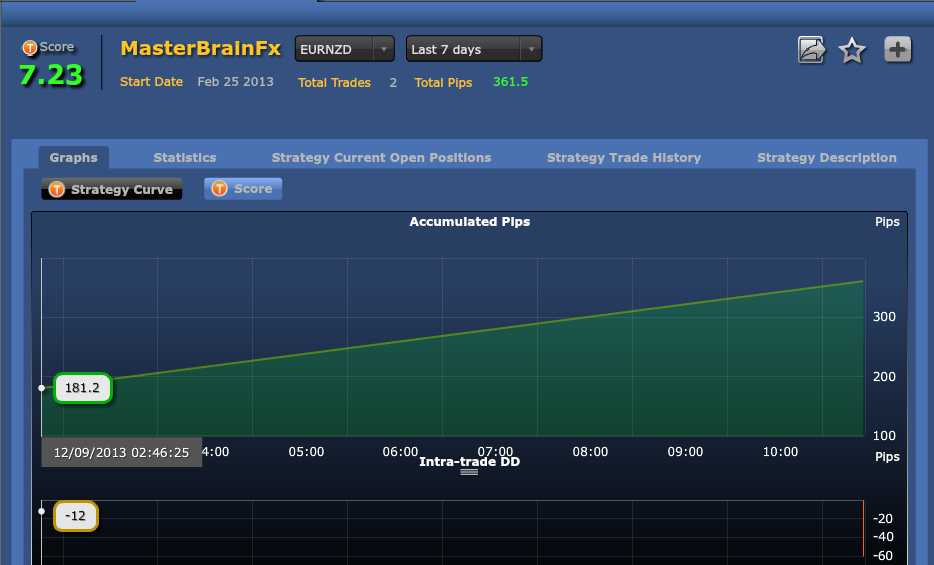Click the 12/09/2013 02:46:25 timestamp tooltip
The image size is (934, 565).
122,452
